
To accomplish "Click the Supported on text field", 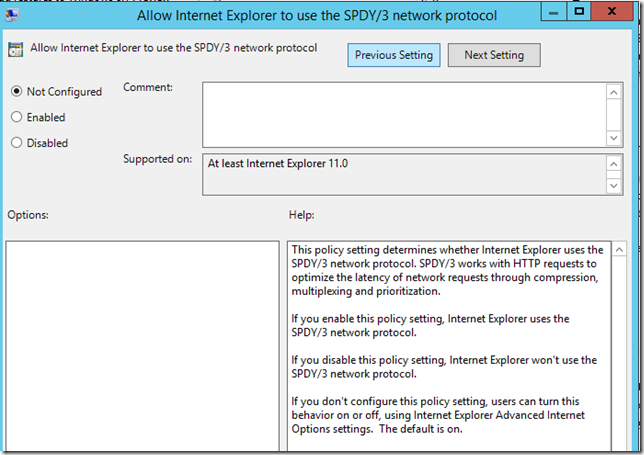I will pos(404,172).
